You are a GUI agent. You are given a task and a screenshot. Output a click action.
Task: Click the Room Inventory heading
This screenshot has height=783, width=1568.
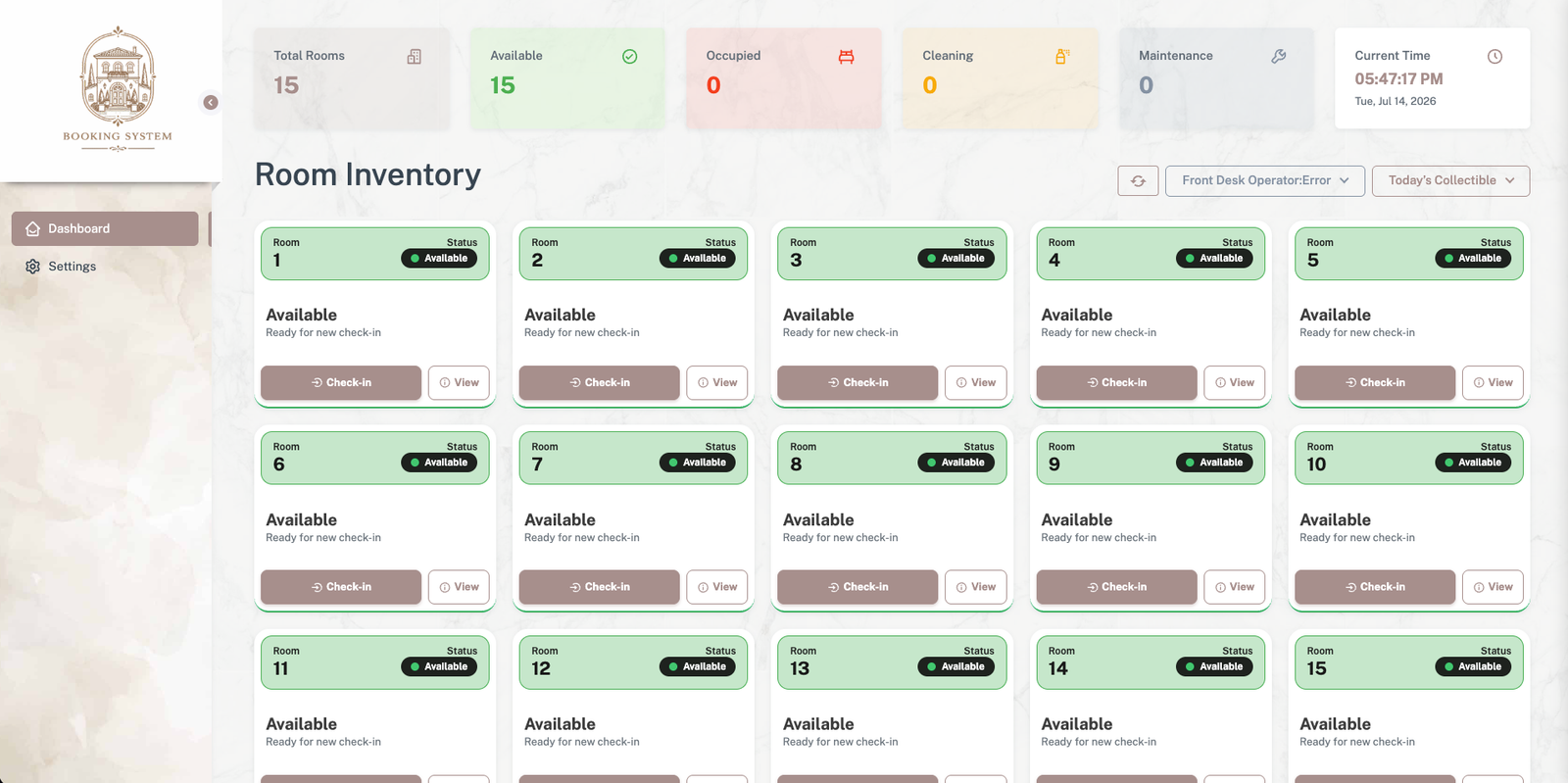click(367, 174)
